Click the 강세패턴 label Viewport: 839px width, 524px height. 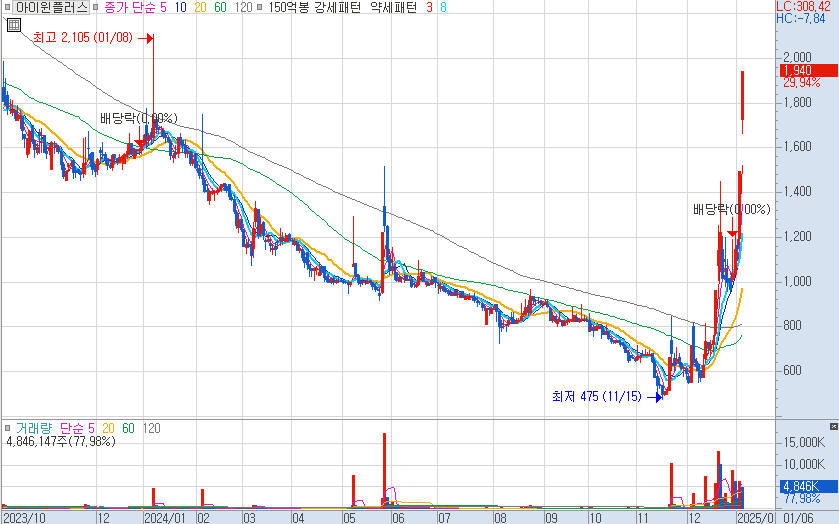coord(337,7)
